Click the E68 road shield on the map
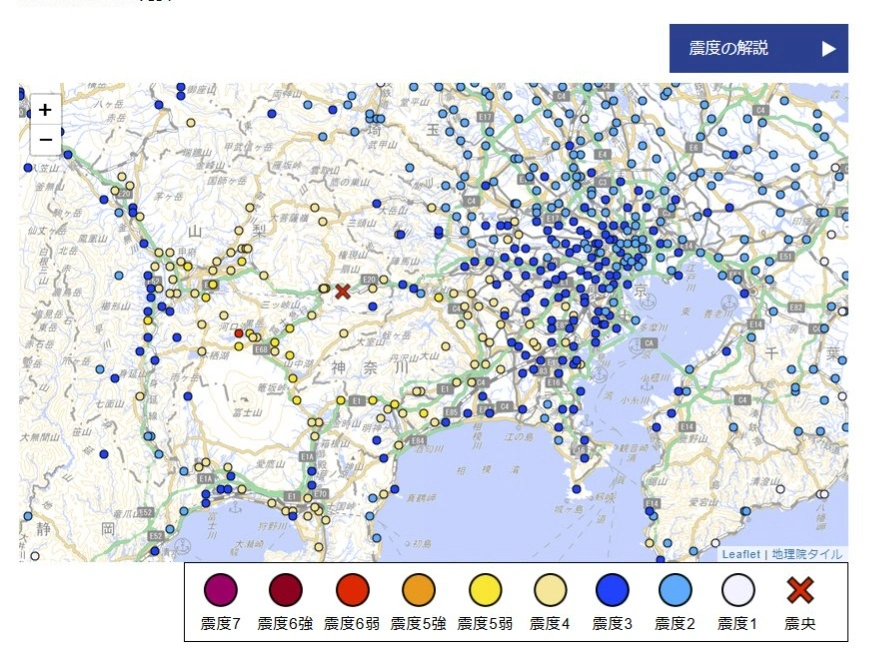Image resolution: width=876 pixels, height=656 pixels. (x=261, y=350)
